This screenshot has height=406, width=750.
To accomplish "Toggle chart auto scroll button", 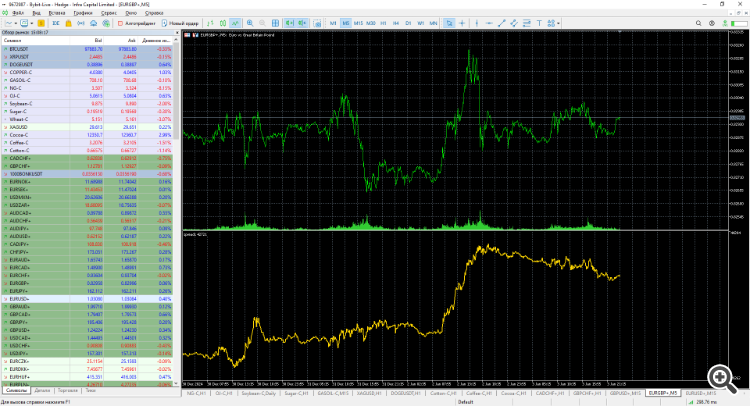I will pos(289,23).
